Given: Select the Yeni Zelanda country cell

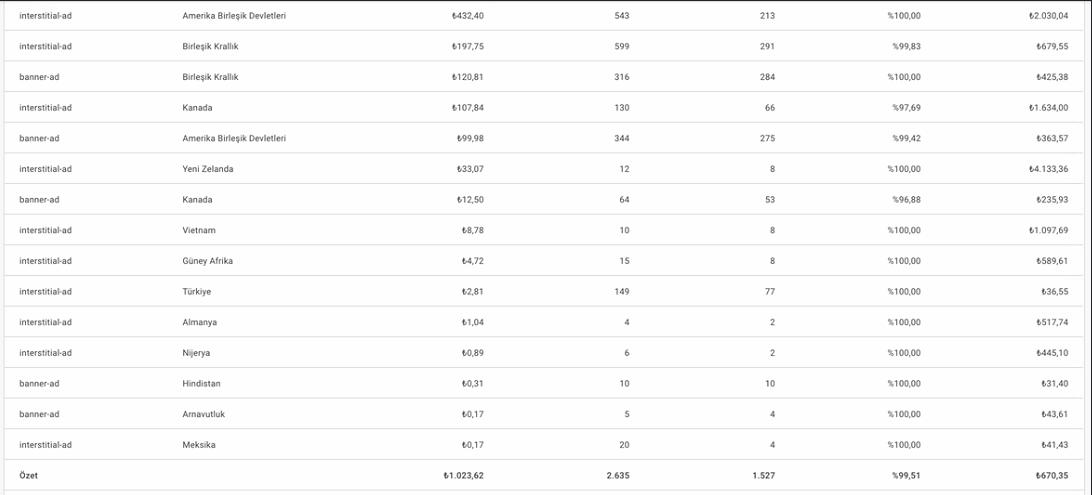Looking at the screenshot, I should pyautogui.click(x=208, y=169).
